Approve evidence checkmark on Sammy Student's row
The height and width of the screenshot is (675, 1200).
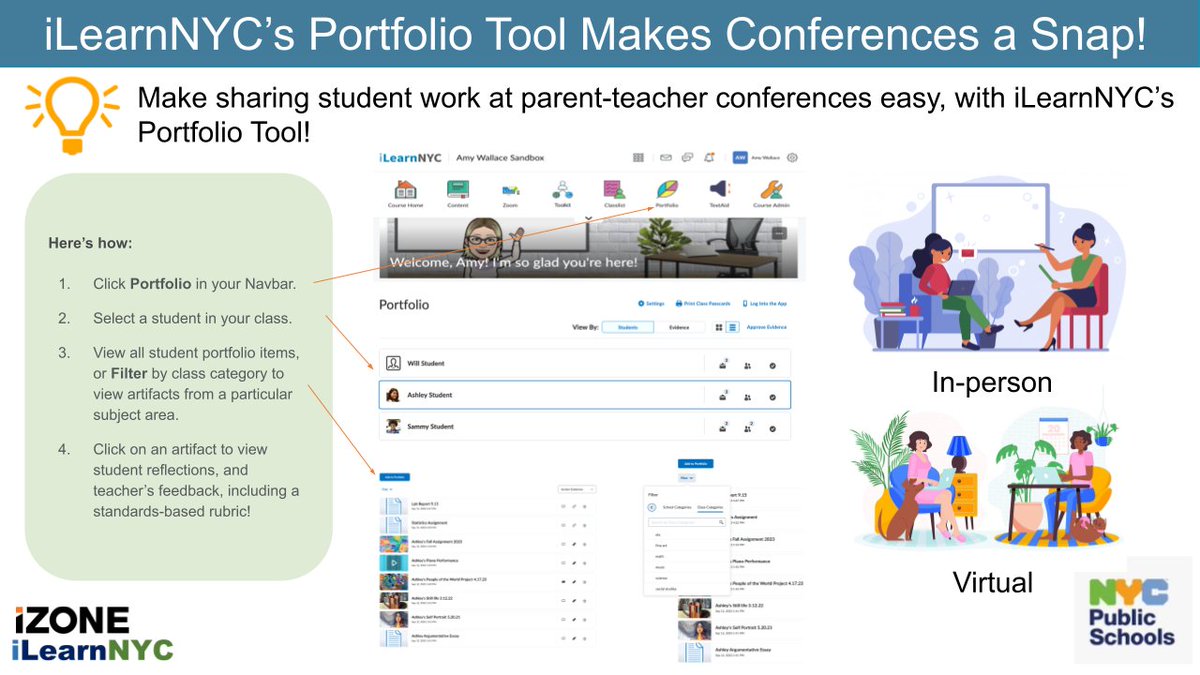point(772,426)
